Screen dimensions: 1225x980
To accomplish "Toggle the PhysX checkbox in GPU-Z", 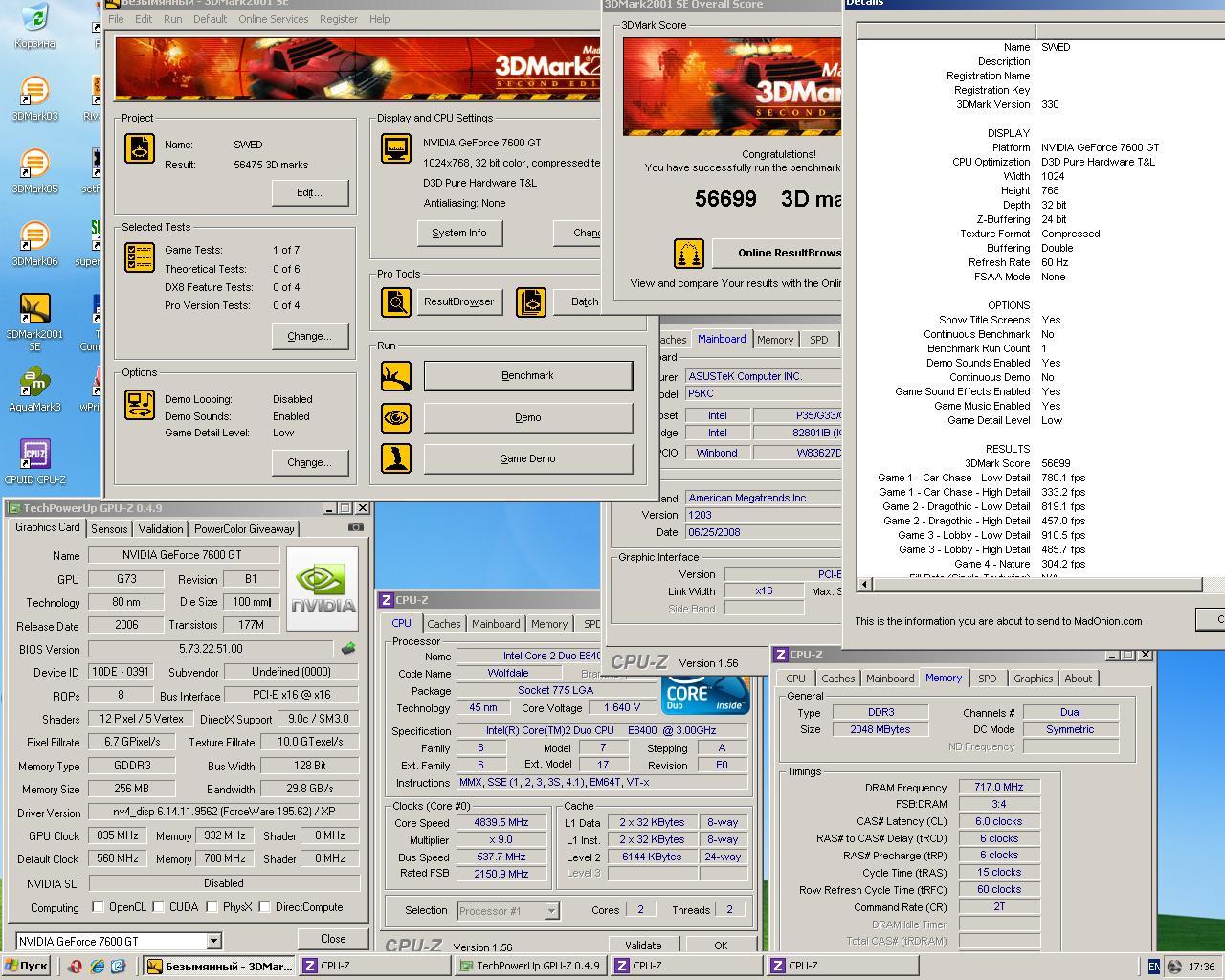I will [x=212, y=907].
